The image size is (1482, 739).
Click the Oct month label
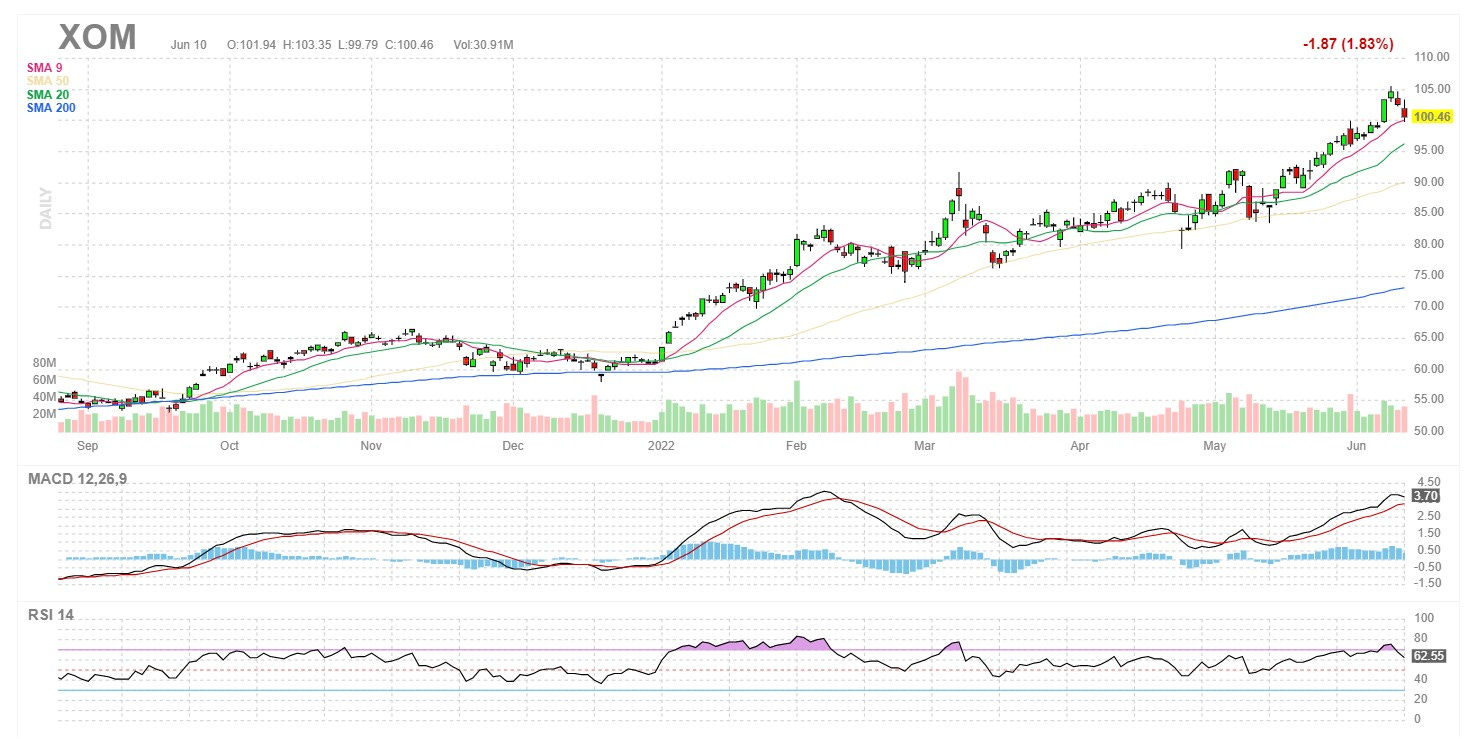[230, 447]
